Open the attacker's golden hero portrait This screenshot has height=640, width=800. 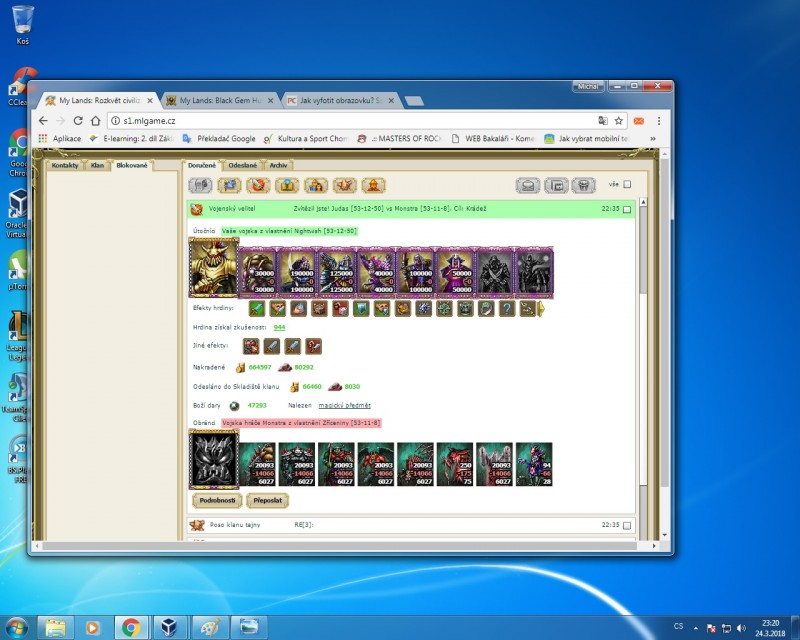(213, 267)
